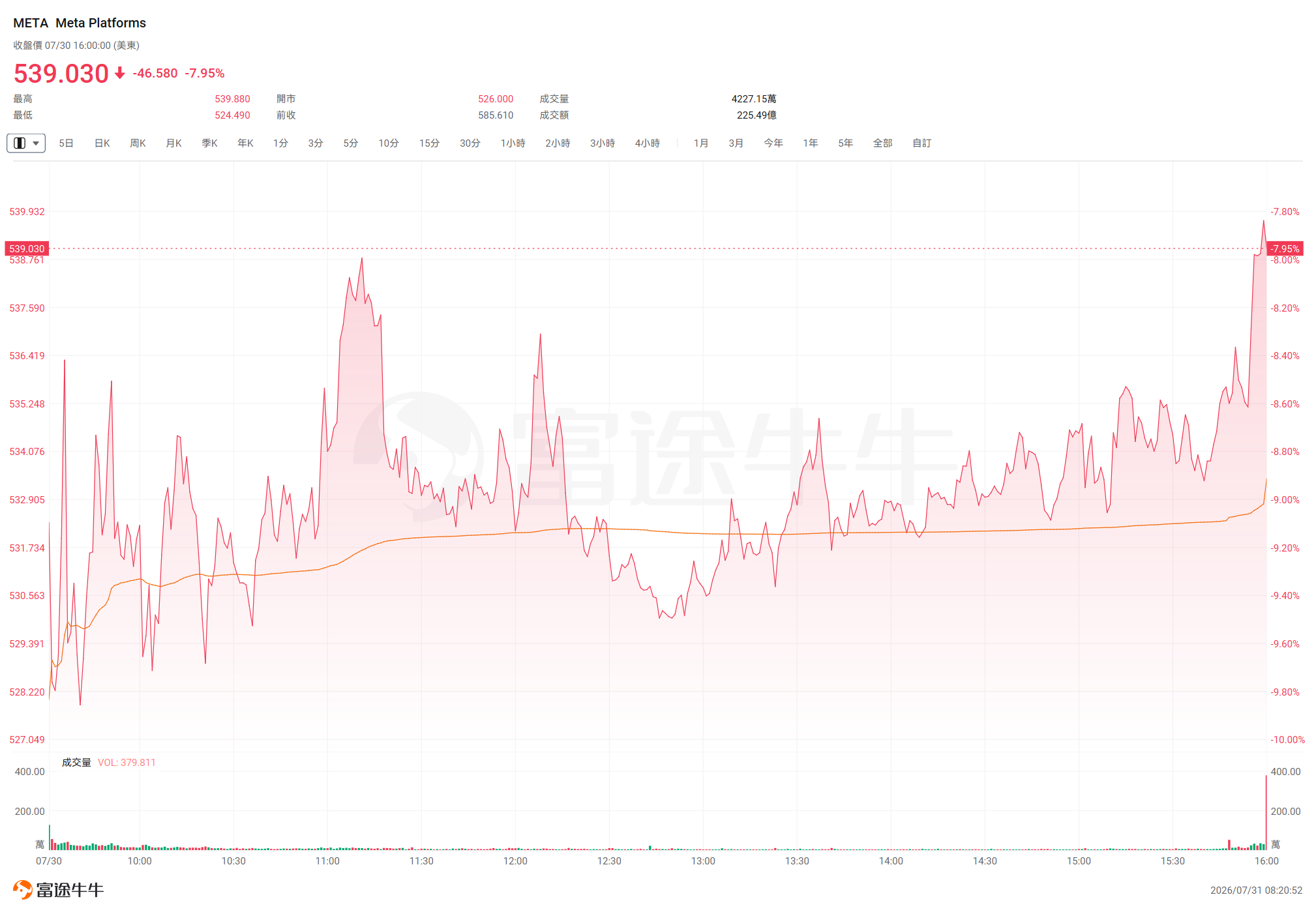
Task: Click the closing timestamp 07/30 16:00:00
Action: click(x=78, y=46)
